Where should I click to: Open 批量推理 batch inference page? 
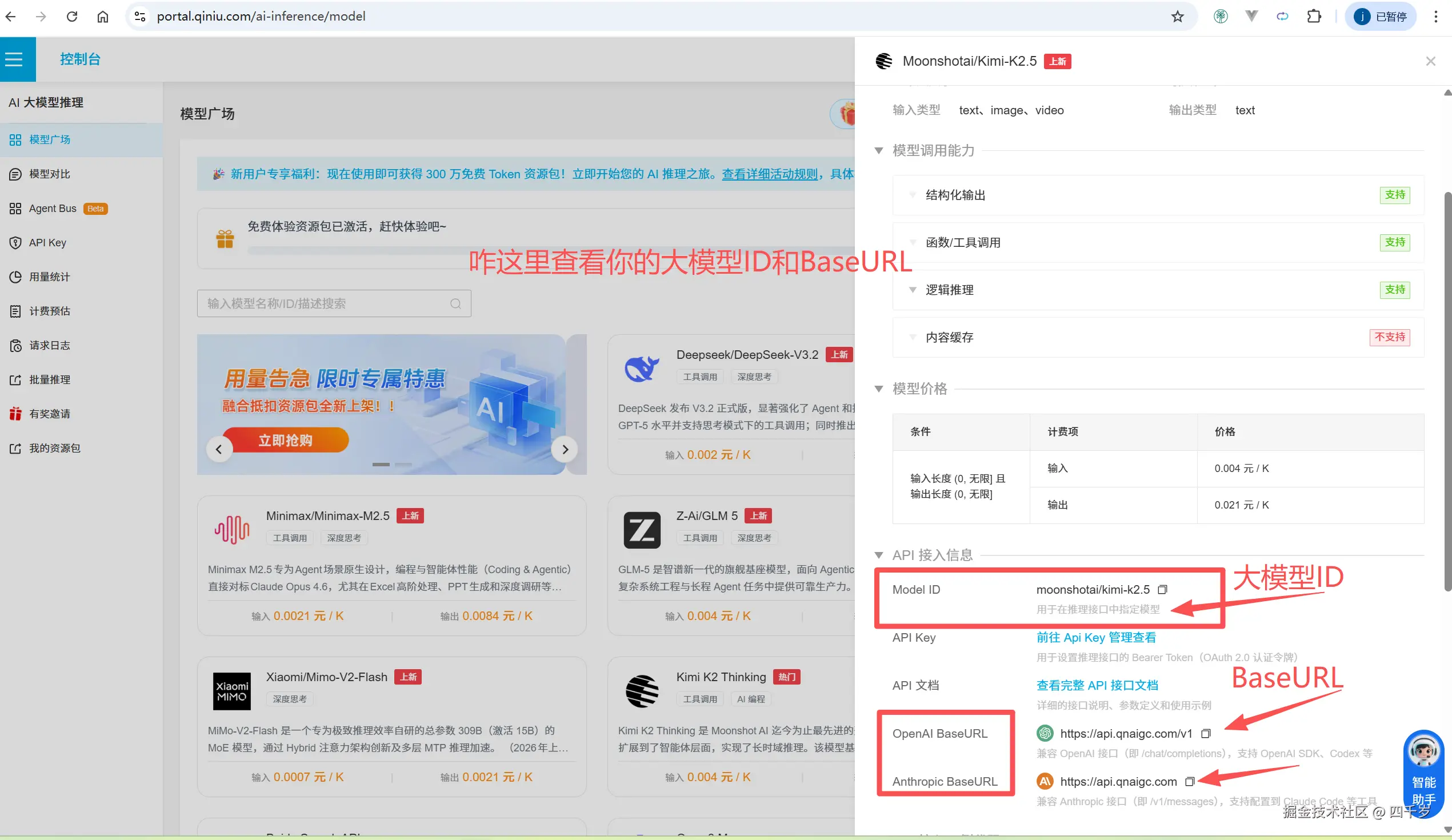[x=51, y=379]
